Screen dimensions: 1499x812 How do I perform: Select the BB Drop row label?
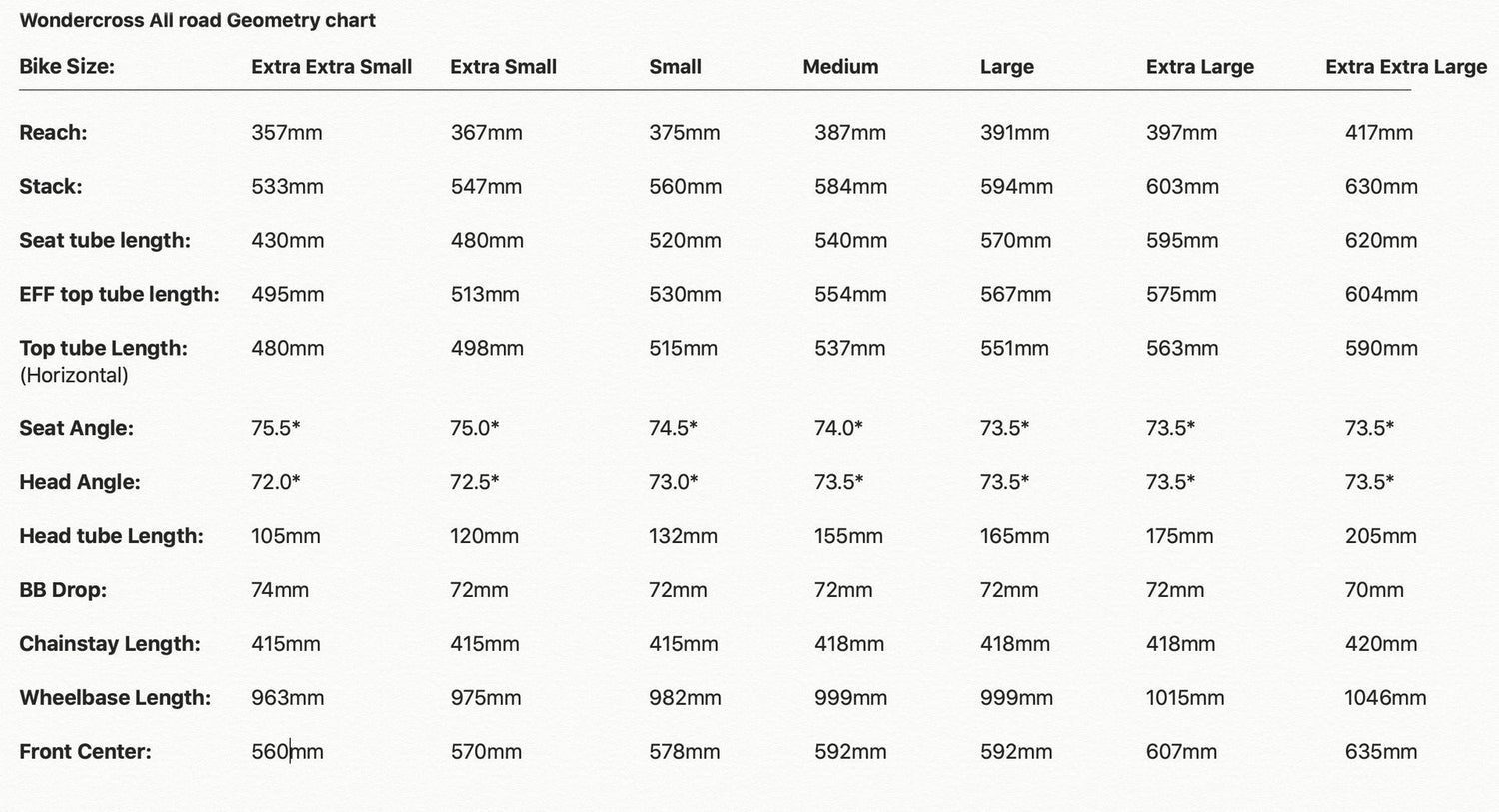point(63,590)
